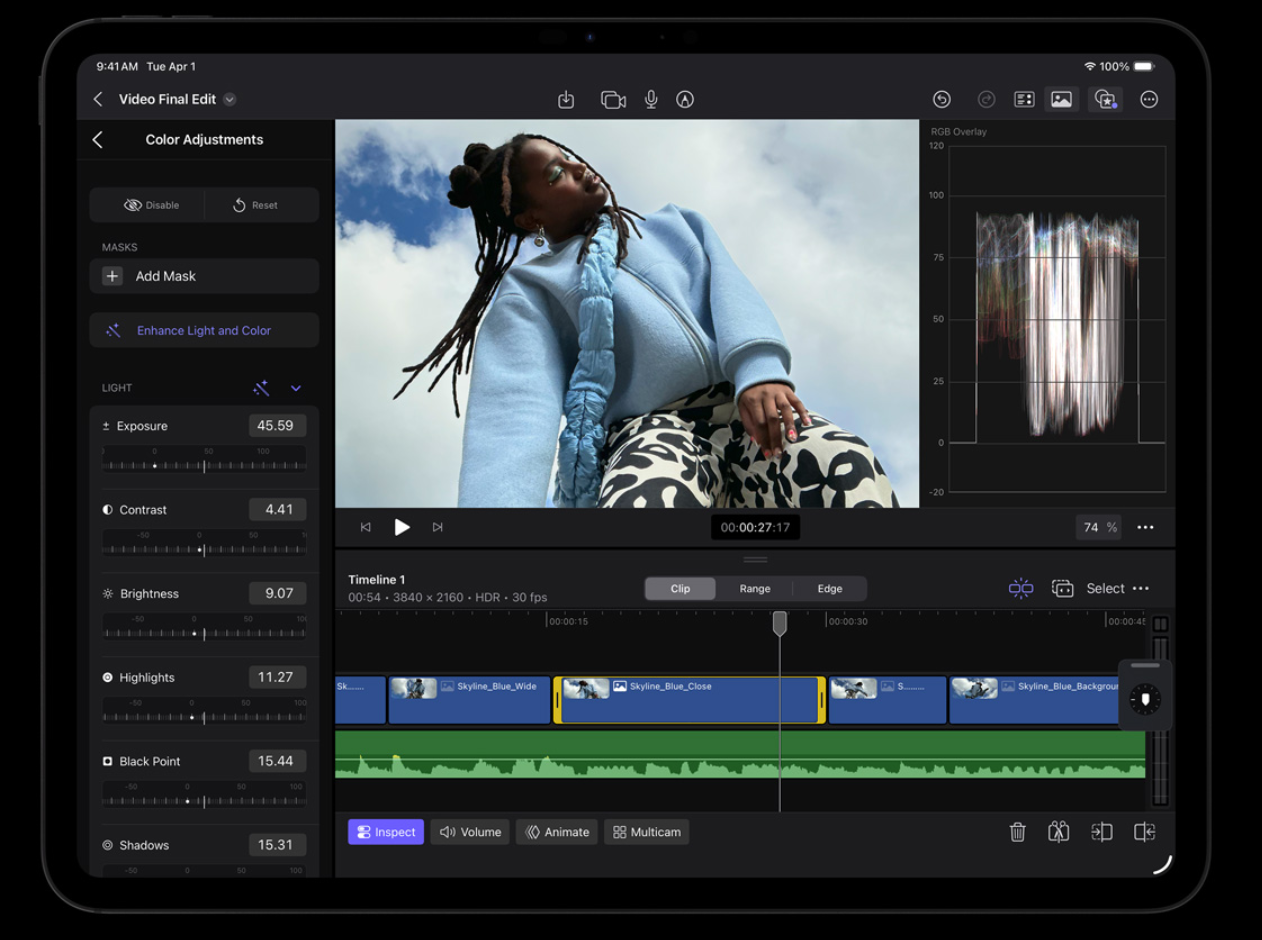Click the Exposure slider track
The image size is (1262, 940).
tap(204, 465)
